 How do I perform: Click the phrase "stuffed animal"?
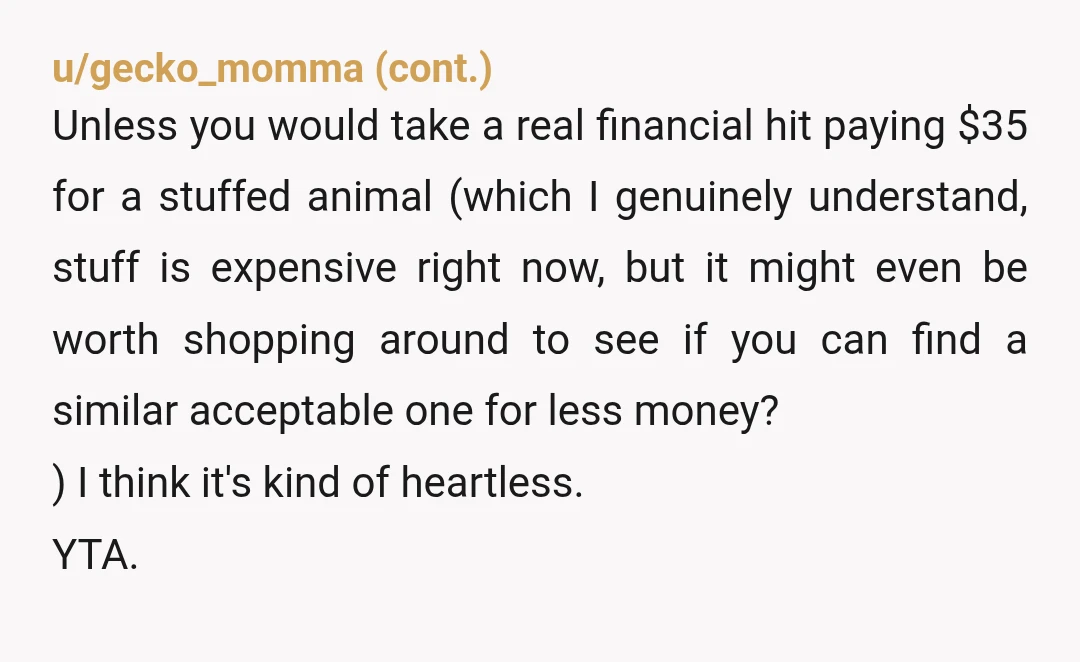coord(295,197)
